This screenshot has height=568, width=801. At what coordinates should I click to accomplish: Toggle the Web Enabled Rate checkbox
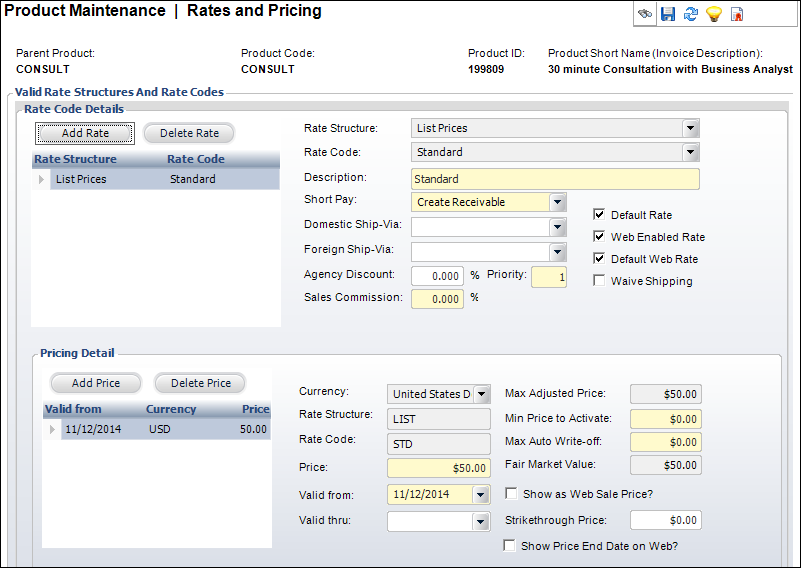point(599,236)
